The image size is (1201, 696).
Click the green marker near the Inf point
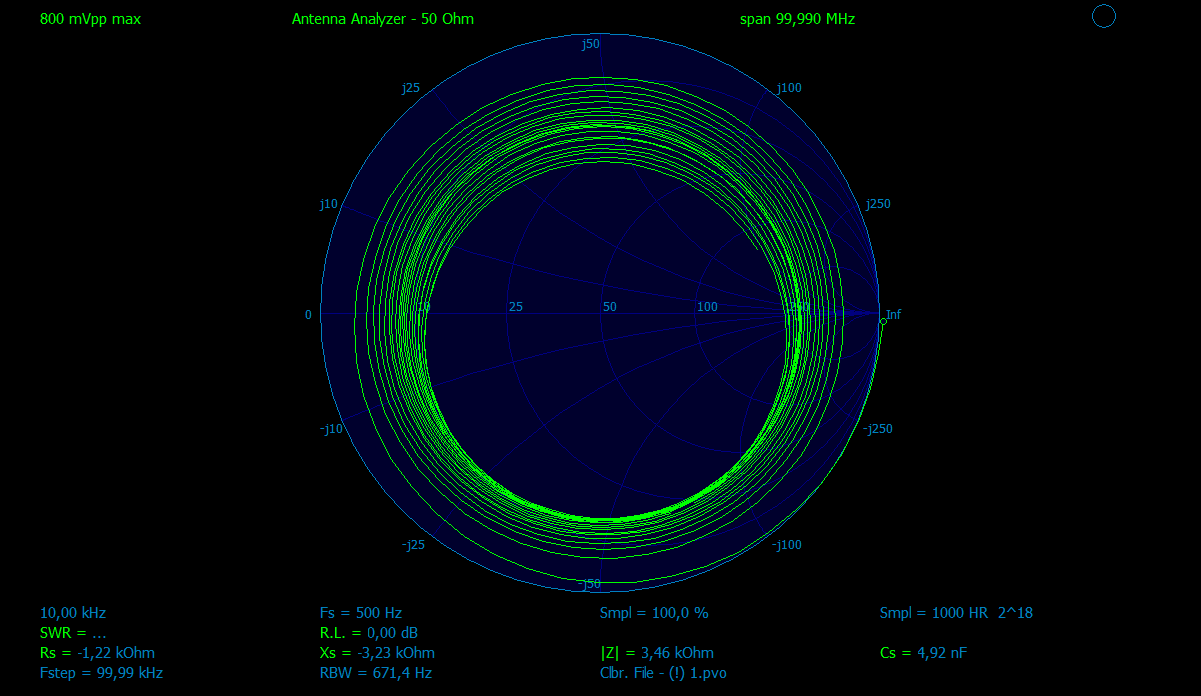(x=883, y=321)
